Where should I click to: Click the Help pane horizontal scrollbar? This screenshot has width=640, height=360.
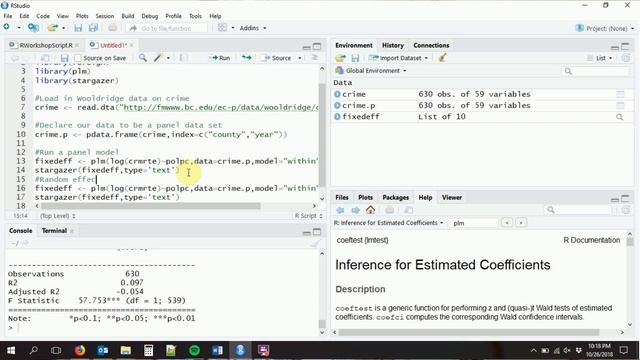pyautogui.click(x=469, y=332)
